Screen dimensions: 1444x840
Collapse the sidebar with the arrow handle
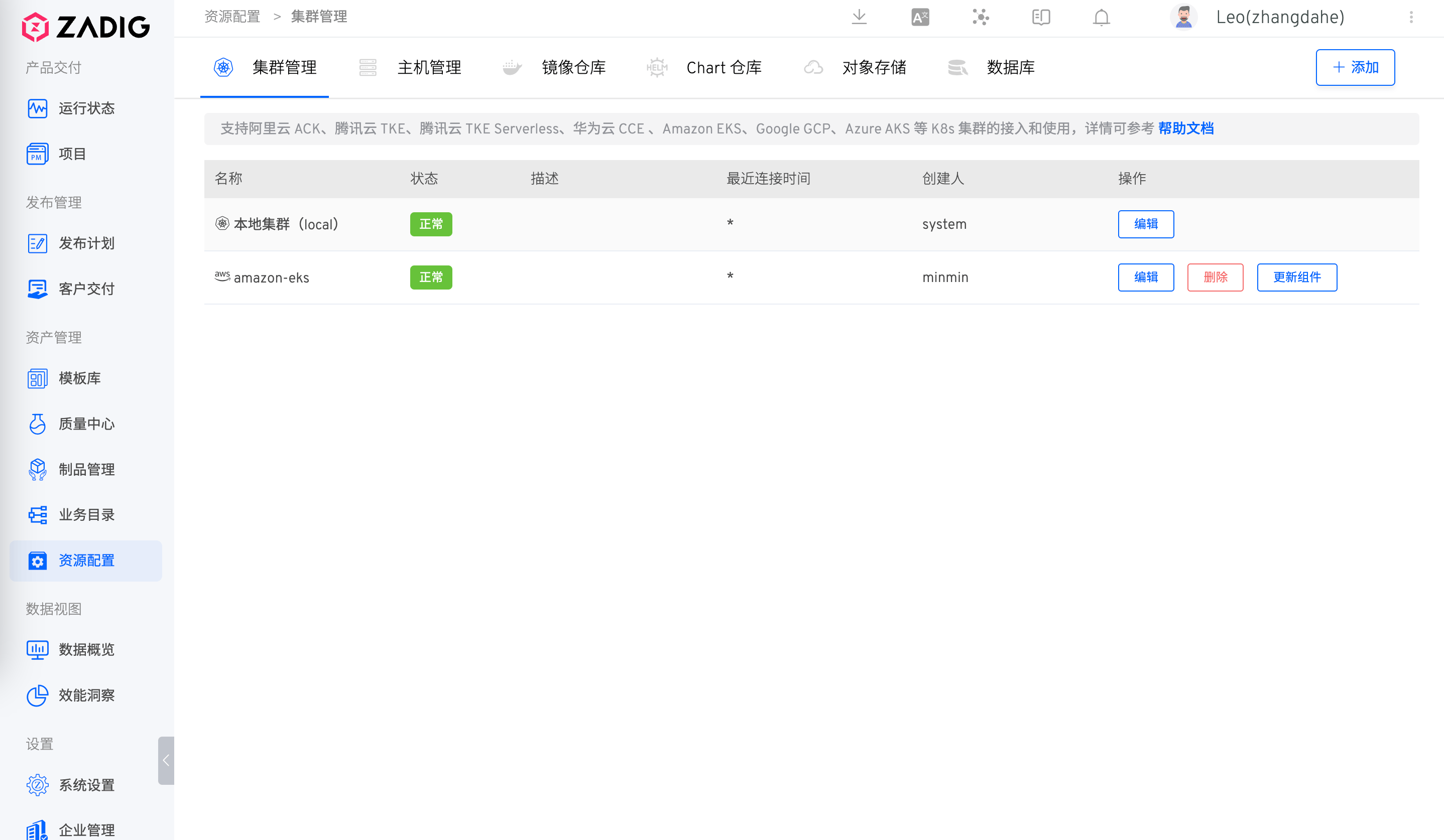tap(166, 760)
